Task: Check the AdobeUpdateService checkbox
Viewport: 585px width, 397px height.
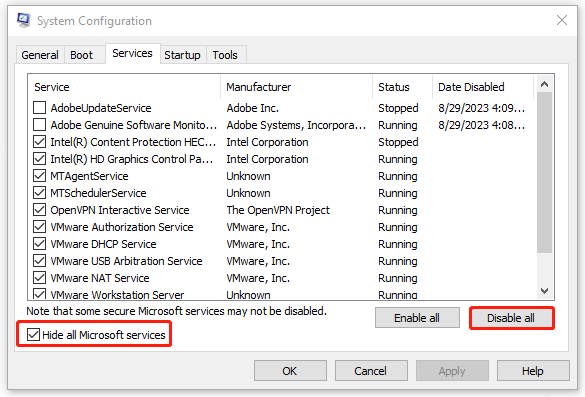Action: click(x=40, y=108)
